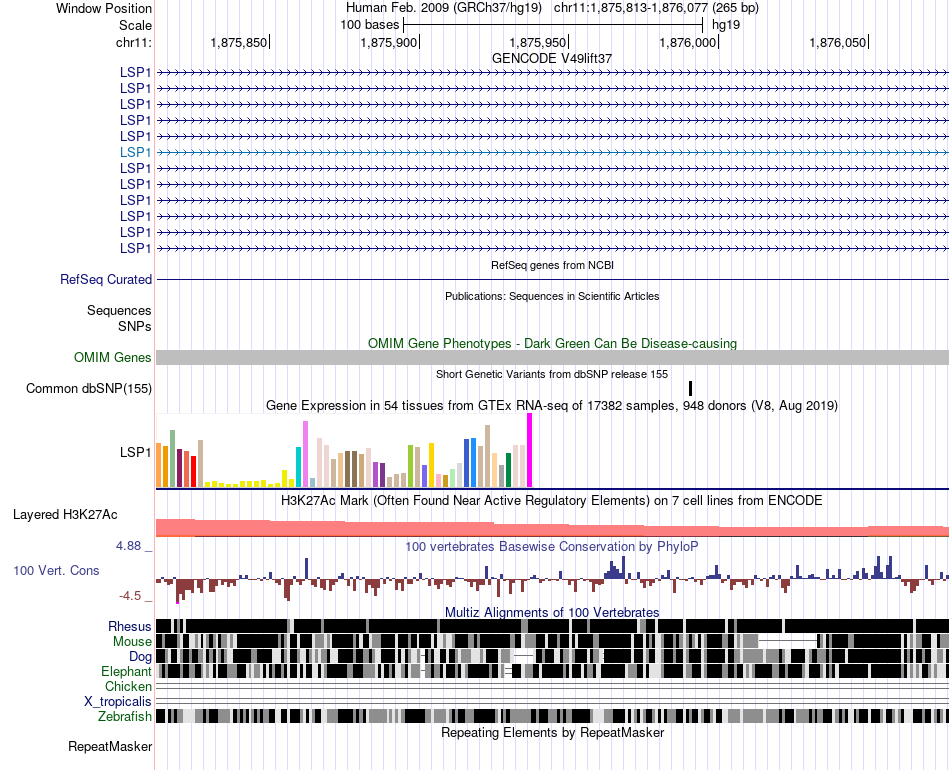Click Short Genetic Variants dbSNP 155 title

pyautogui.click(x=552, y=374)
